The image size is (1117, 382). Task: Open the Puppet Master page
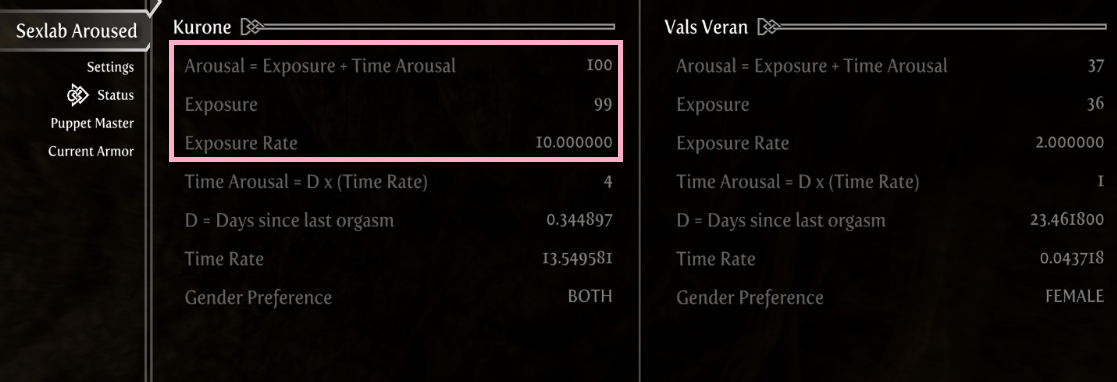point(92,123)
